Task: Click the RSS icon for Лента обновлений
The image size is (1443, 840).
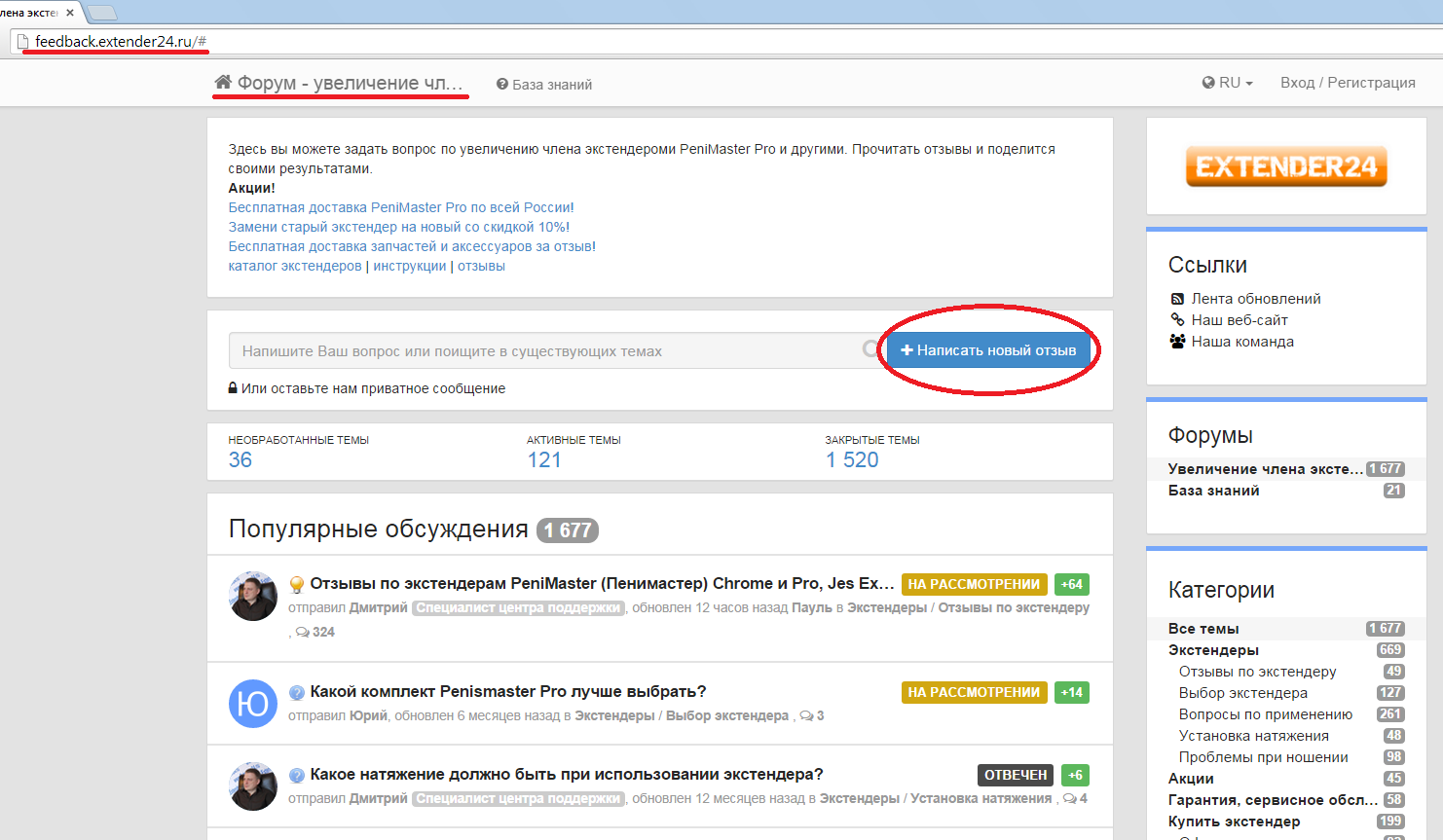Action: [1177, 299]
